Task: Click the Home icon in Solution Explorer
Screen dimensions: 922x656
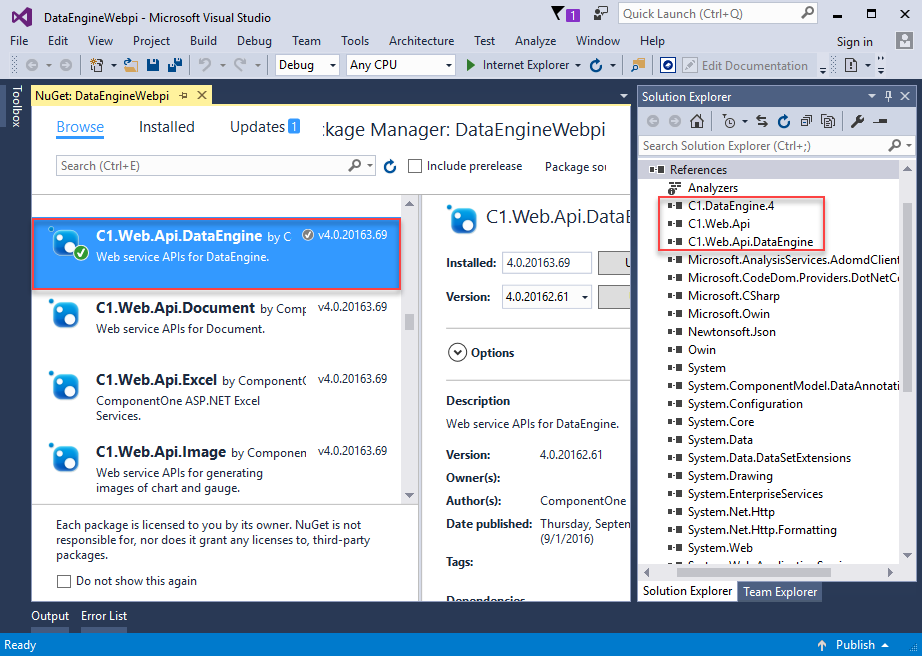Action: click(697, 121)
